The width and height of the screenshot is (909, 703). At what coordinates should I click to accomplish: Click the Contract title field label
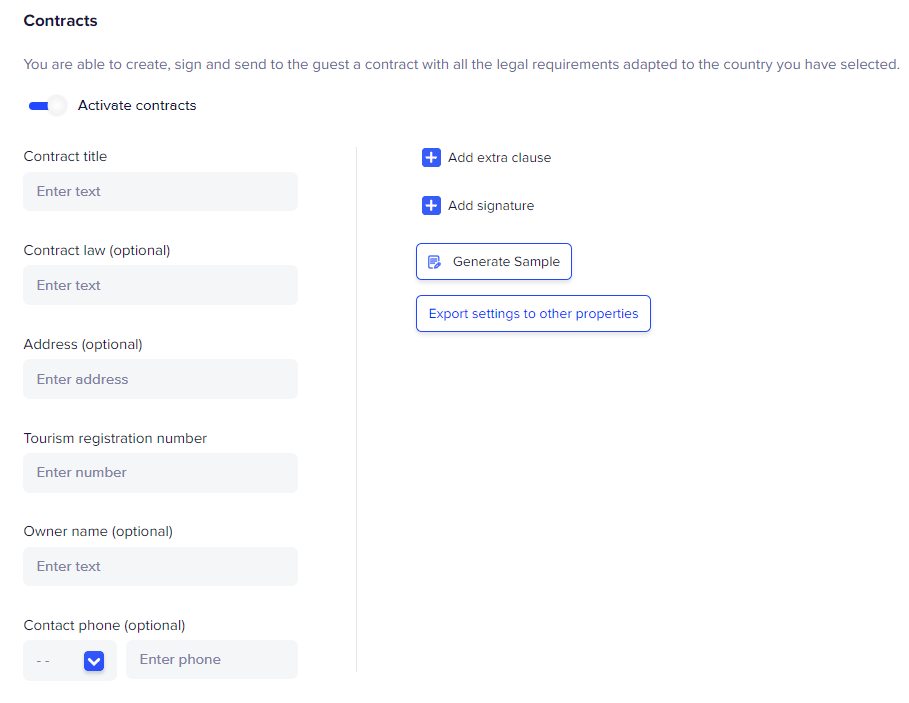[x=66, y=156]
